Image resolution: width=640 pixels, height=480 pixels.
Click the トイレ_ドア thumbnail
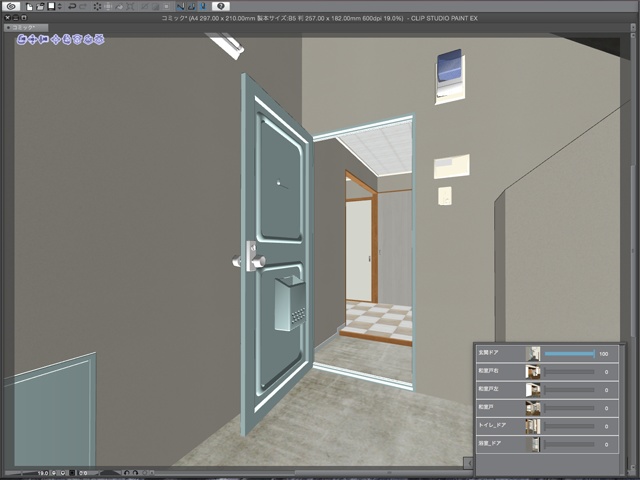tap(533, 426)
